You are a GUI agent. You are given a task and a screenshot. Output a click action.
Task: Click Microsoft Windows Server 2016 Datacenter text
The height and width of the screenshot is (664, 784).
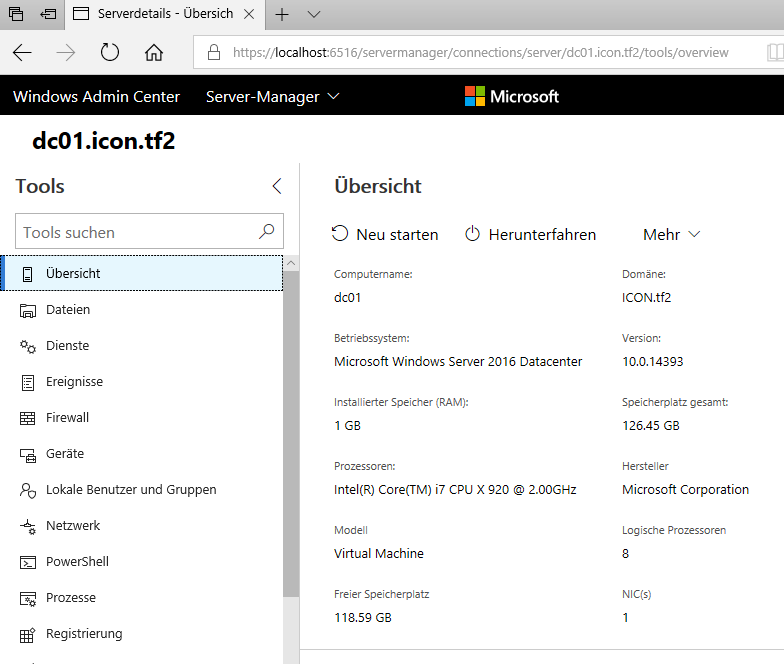coord(458,362)
